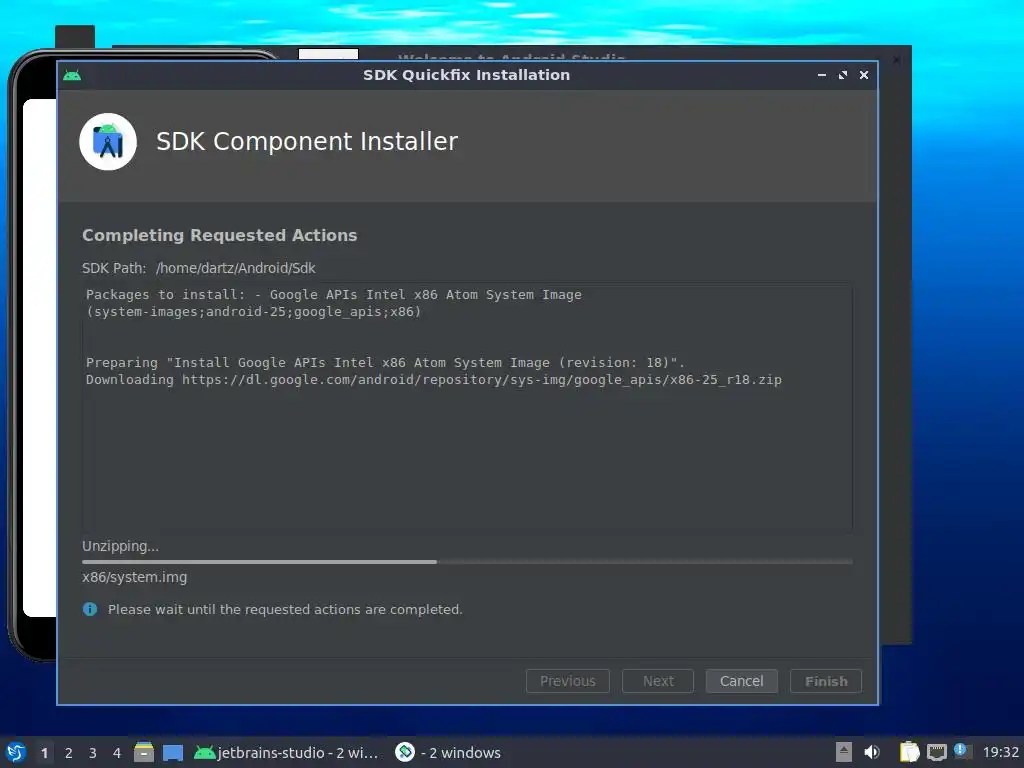Screen dimensions: 1024x768
Task: Click the Unzipping... status text
Action: [120, 546]
